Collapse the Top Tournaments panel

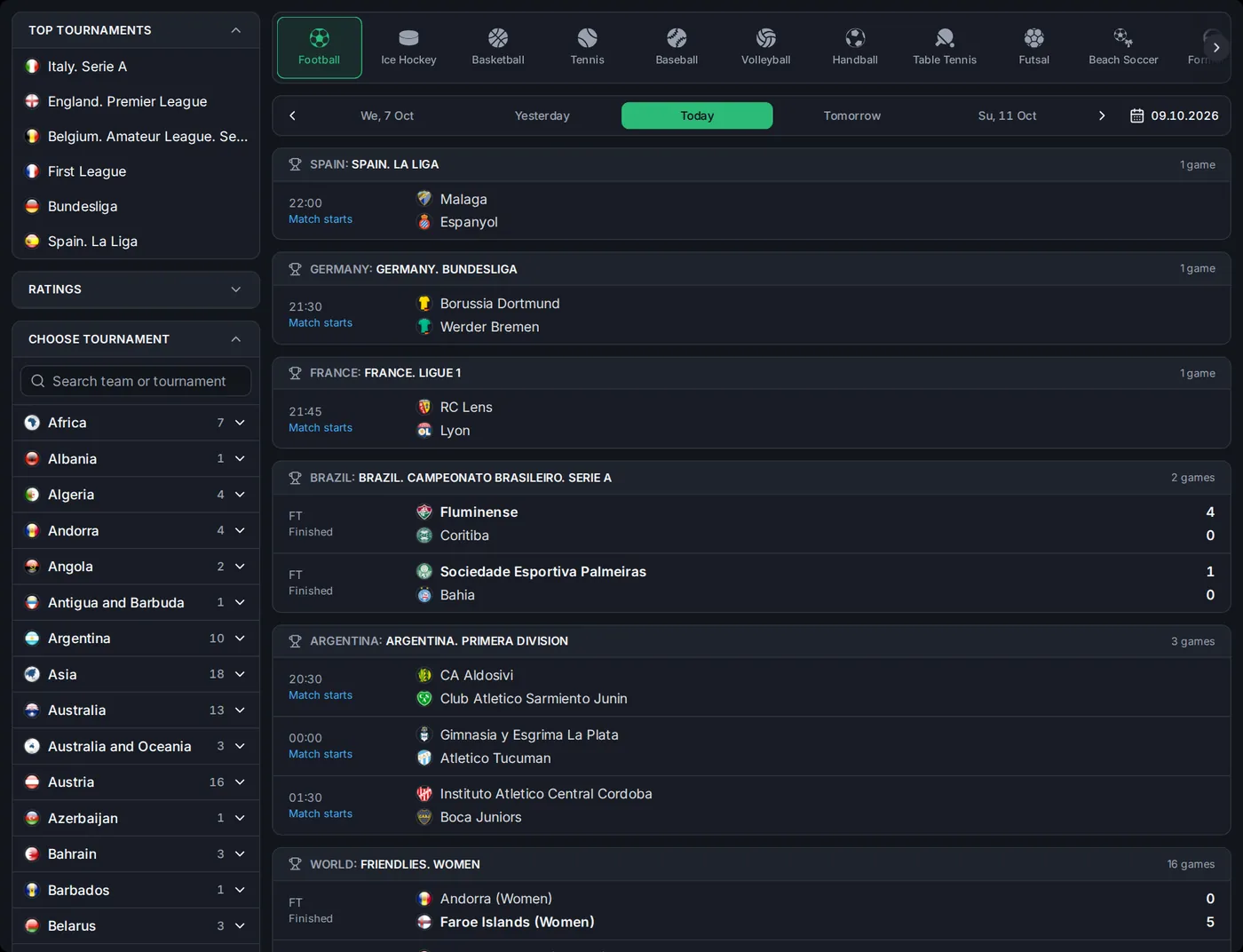[235, 30]
